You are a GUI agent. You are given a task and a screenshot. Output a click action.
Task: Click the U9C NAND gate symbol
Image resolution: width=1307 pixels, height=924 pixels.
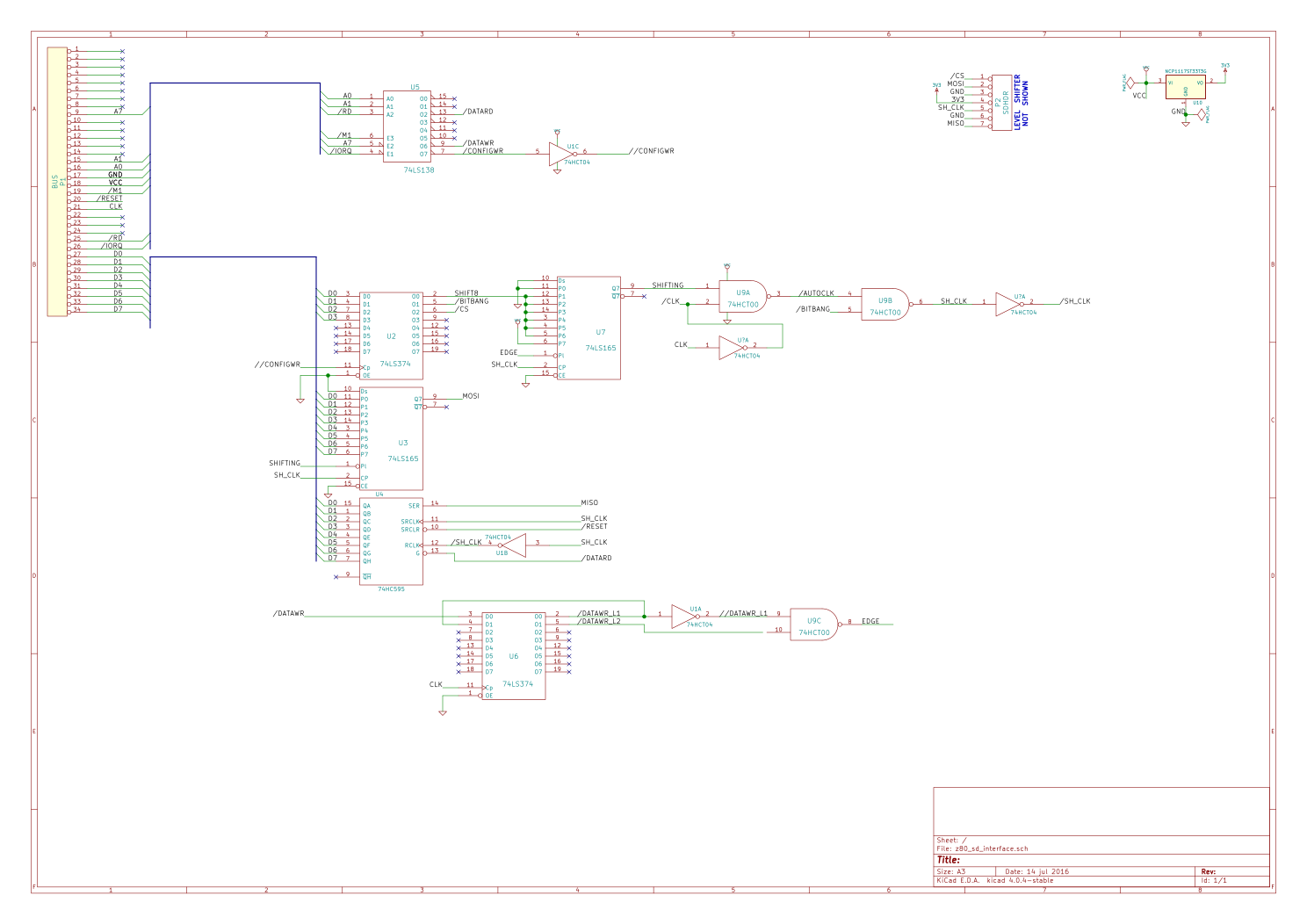[x=812, y=624]
